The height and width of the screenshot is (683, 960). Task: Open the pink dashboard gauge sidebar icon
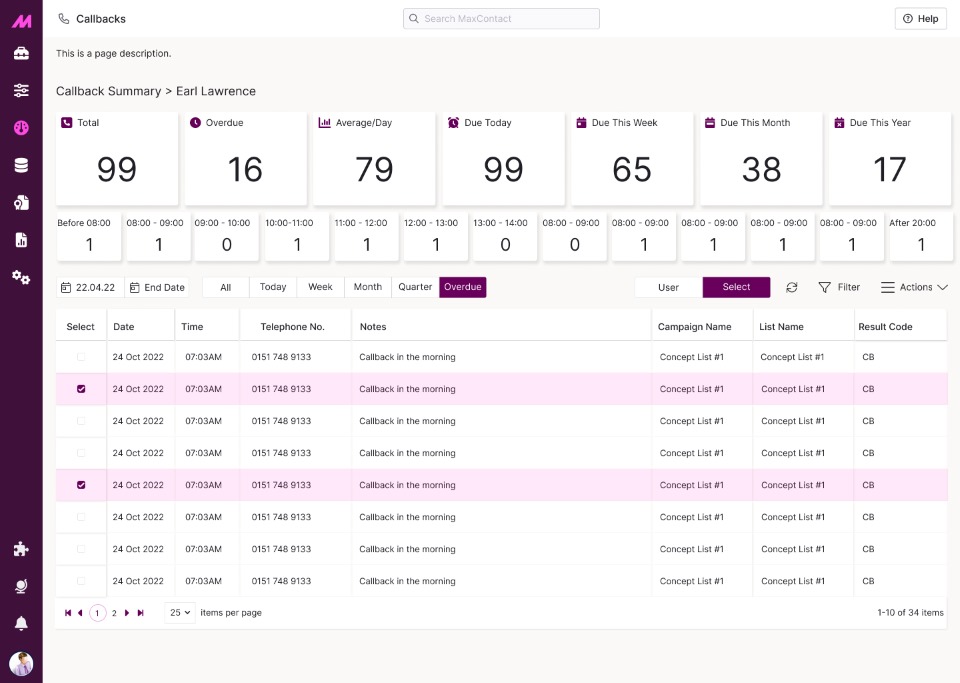21,128
